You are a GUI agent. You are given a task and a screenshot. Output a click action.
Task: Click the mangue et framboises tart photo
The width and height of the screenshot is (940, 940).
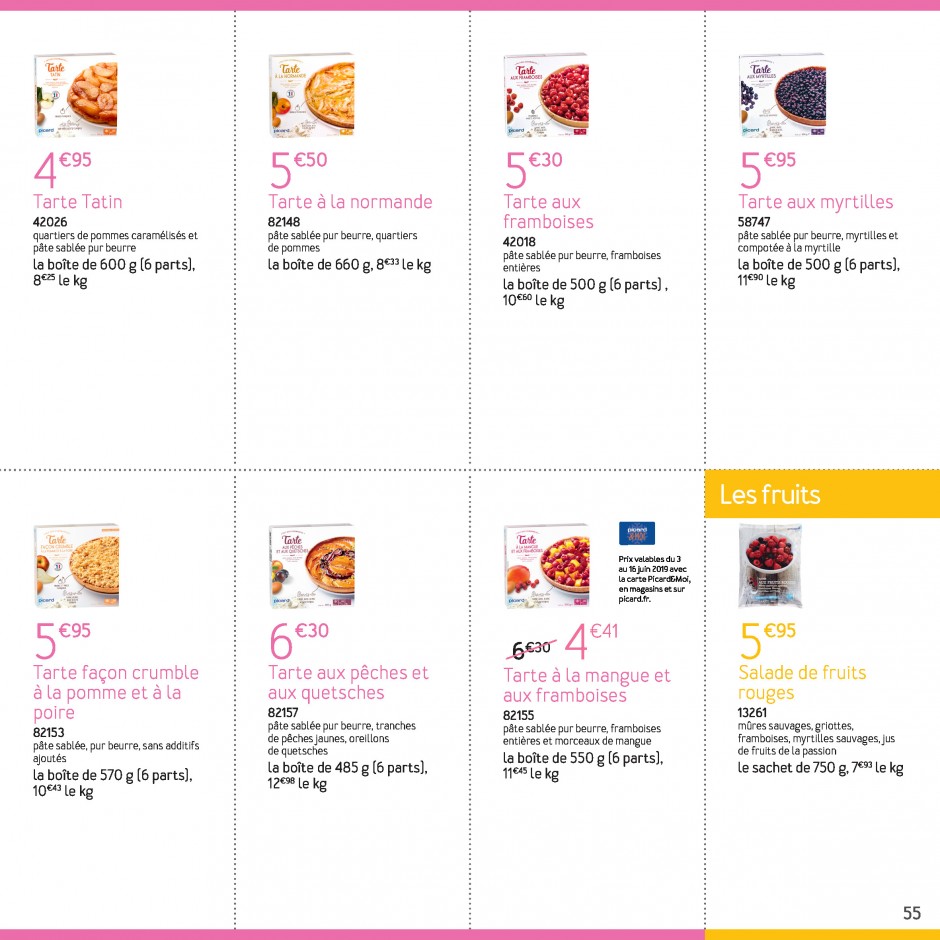tap(546, 566)
